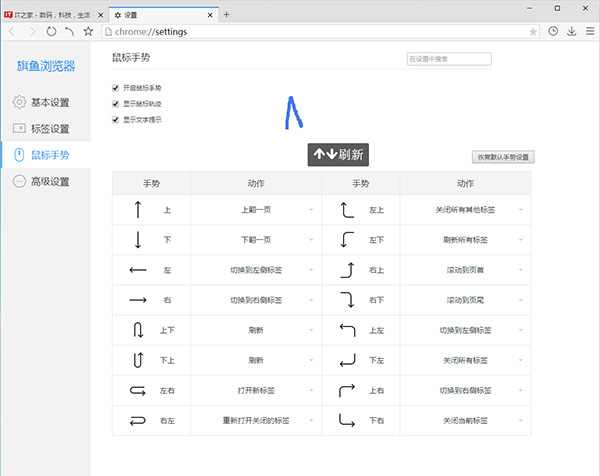600x476 pixels.
Task: Go forward with the forward arrow
Action: (32, 31)
